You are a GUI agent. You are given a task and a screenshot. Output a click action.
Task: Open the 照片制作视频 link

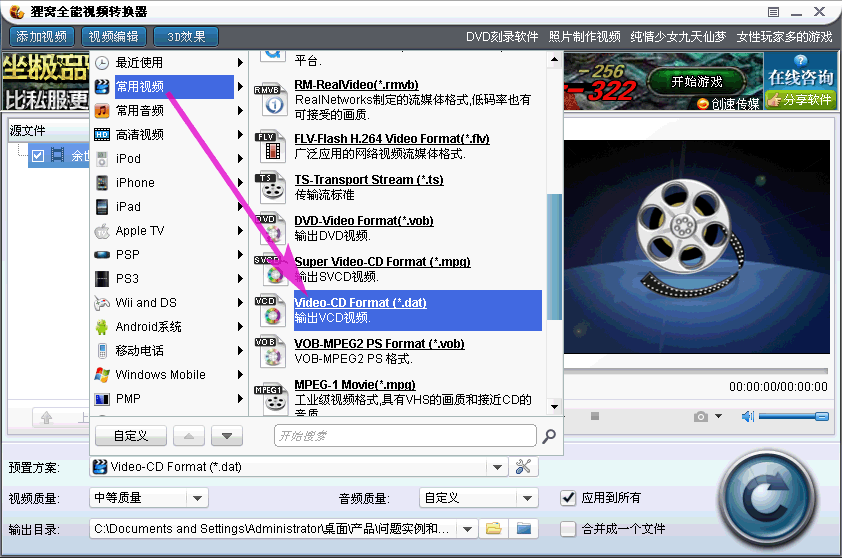tap(584, 37)
